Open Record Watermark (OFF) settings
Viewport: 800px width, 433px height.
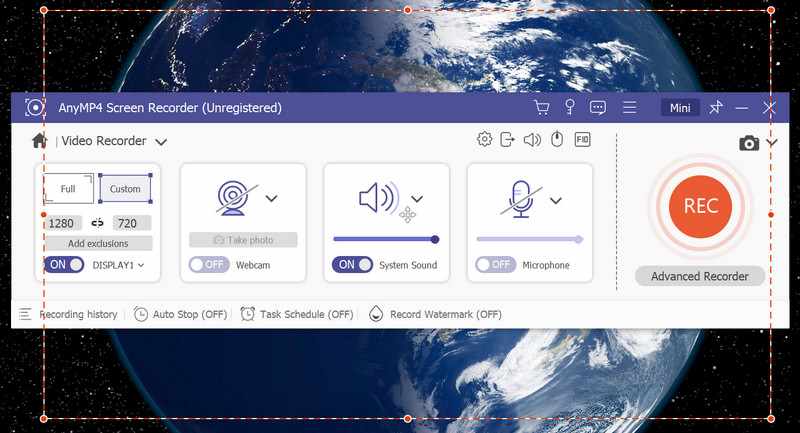click(445, 314)
